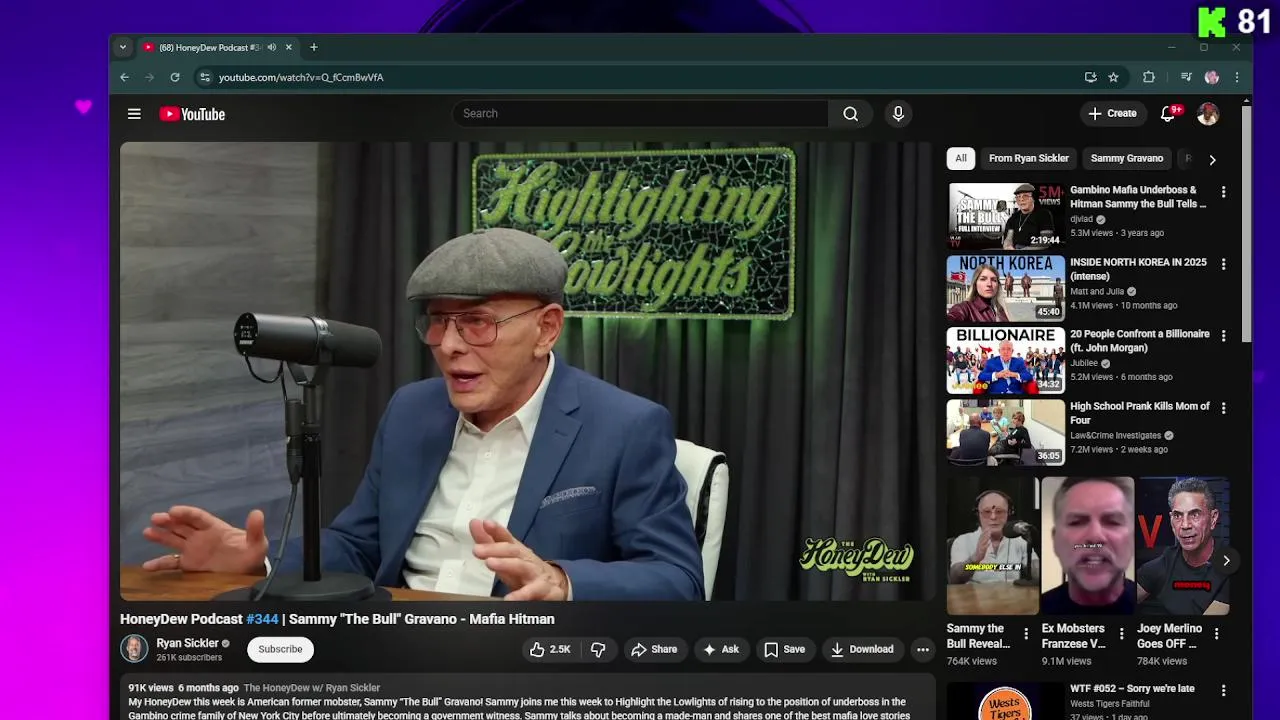Go forward in the browser
This screenshot has width=1280, height=720.
tap(150, 77)
